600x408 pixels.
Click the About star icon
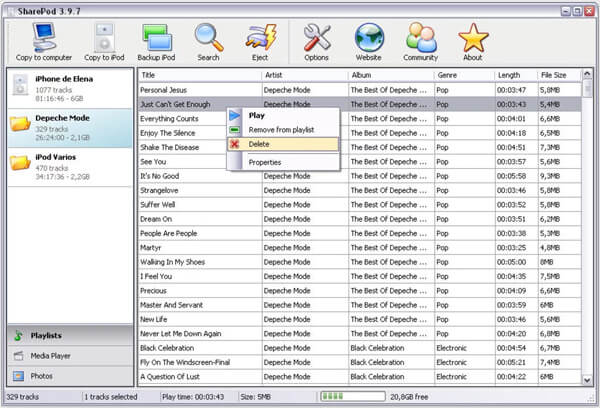click(x=473, y=42)
